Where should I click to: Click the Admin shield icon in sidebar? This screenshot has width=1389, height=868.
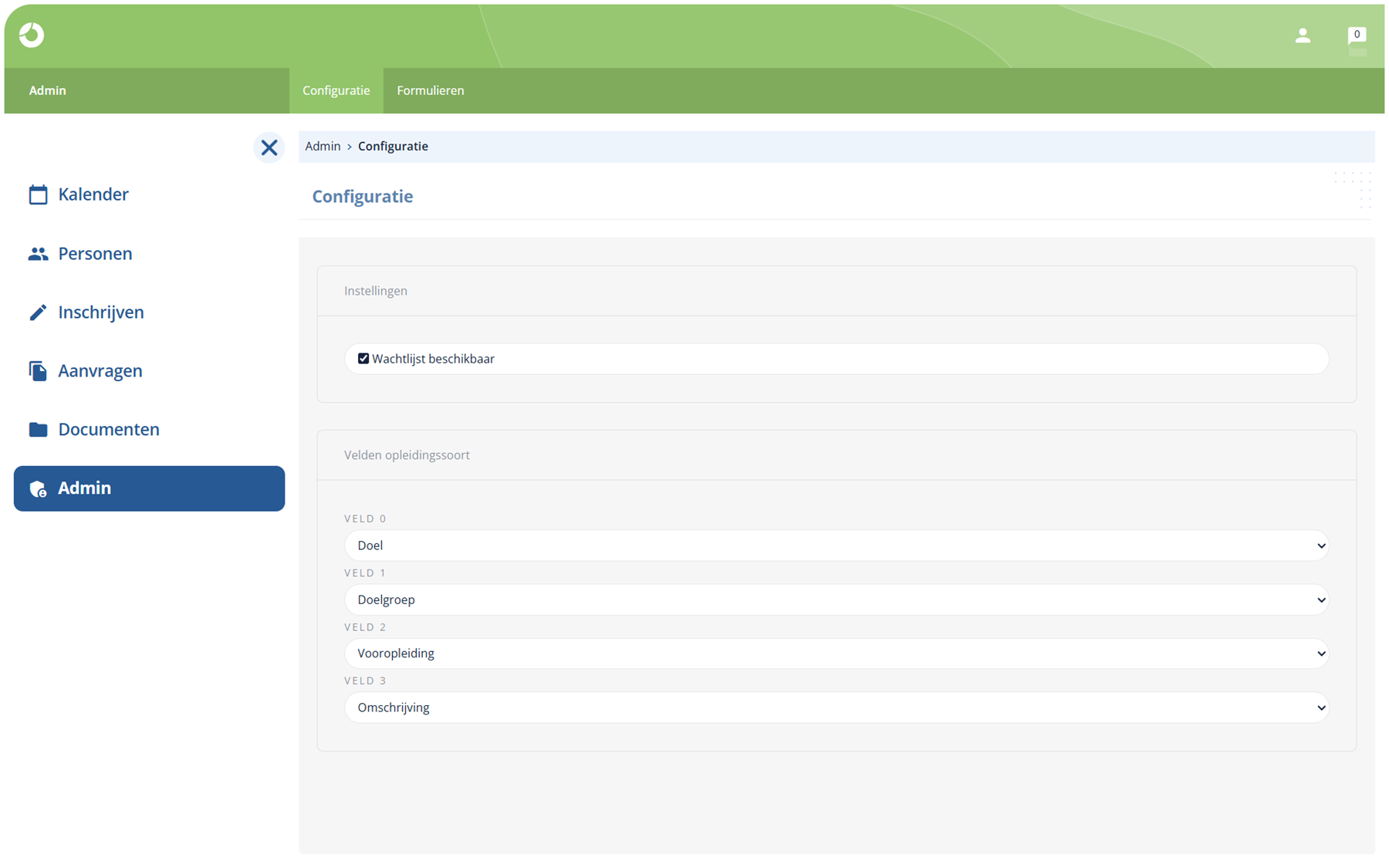pos(38,488)
